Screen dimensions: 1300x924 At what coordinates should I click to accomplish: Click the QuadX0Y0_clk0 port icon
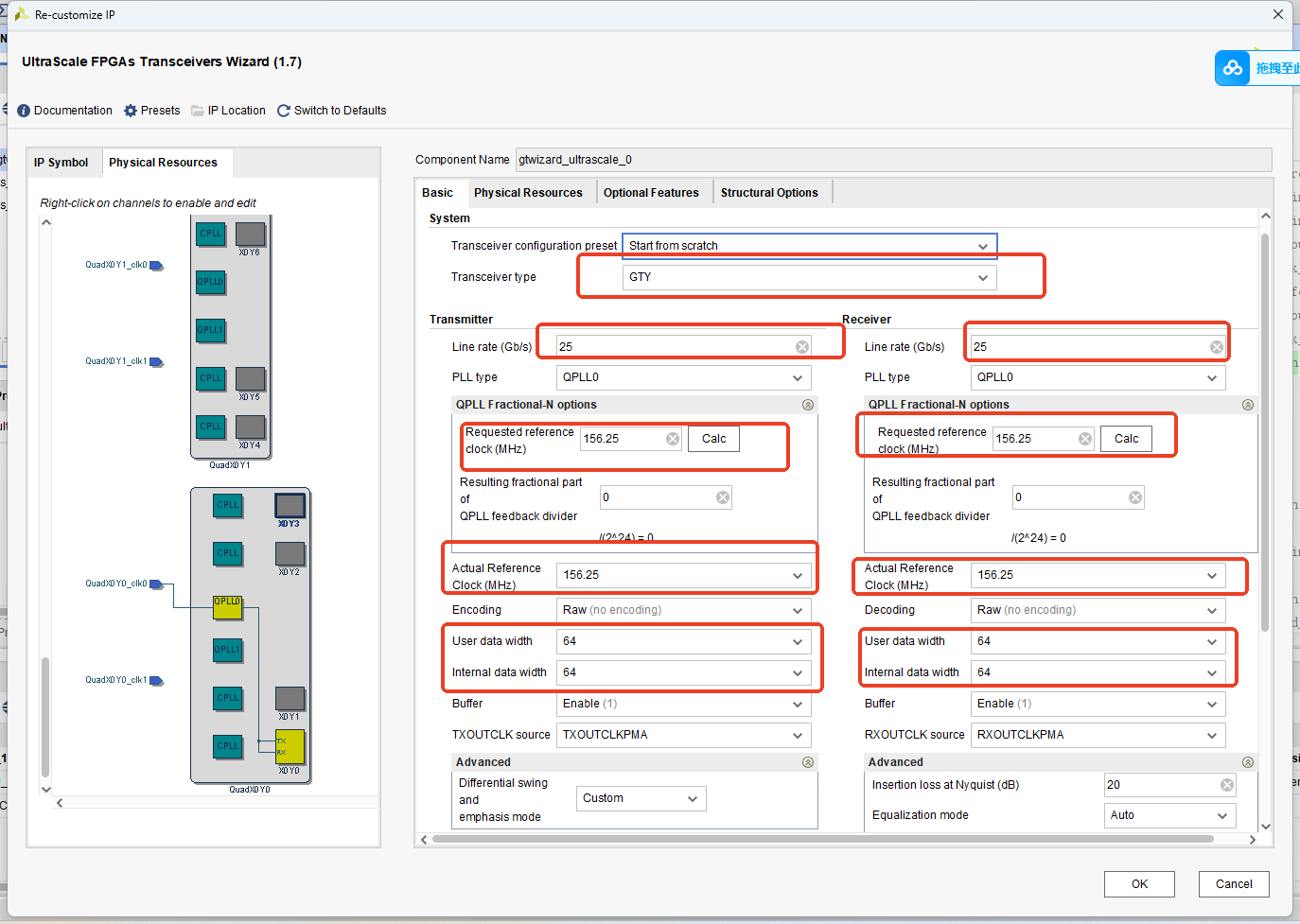[x=157, y=584]
